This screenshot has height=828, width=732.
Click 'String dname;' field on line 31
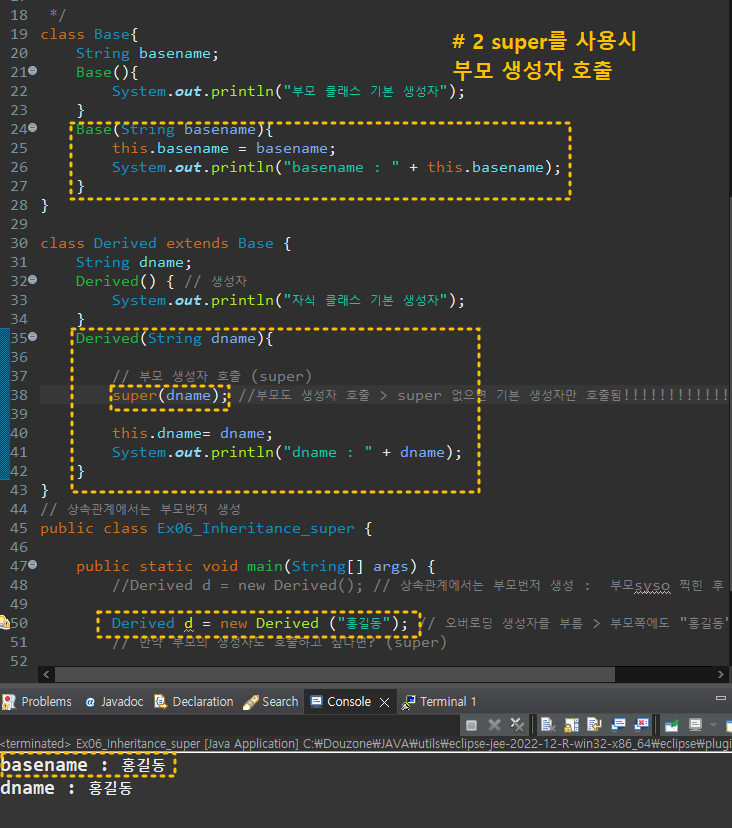(x=134, y=262)
